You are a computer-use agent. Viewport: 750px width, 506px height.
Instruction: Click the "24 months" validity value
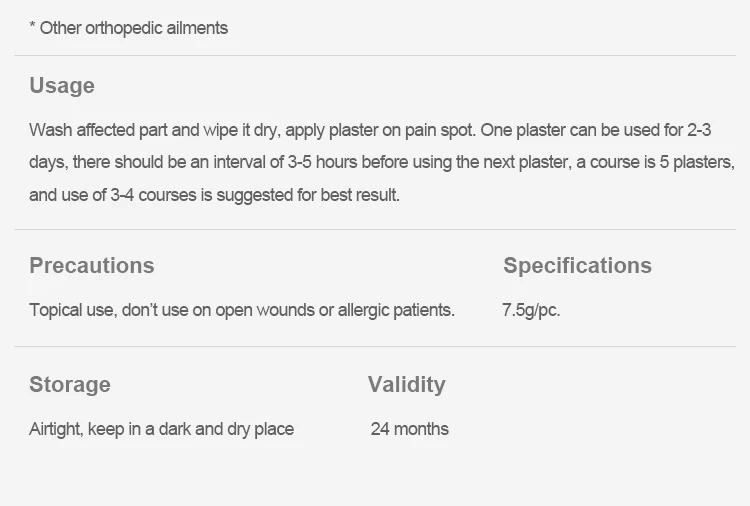click(410, 429)
